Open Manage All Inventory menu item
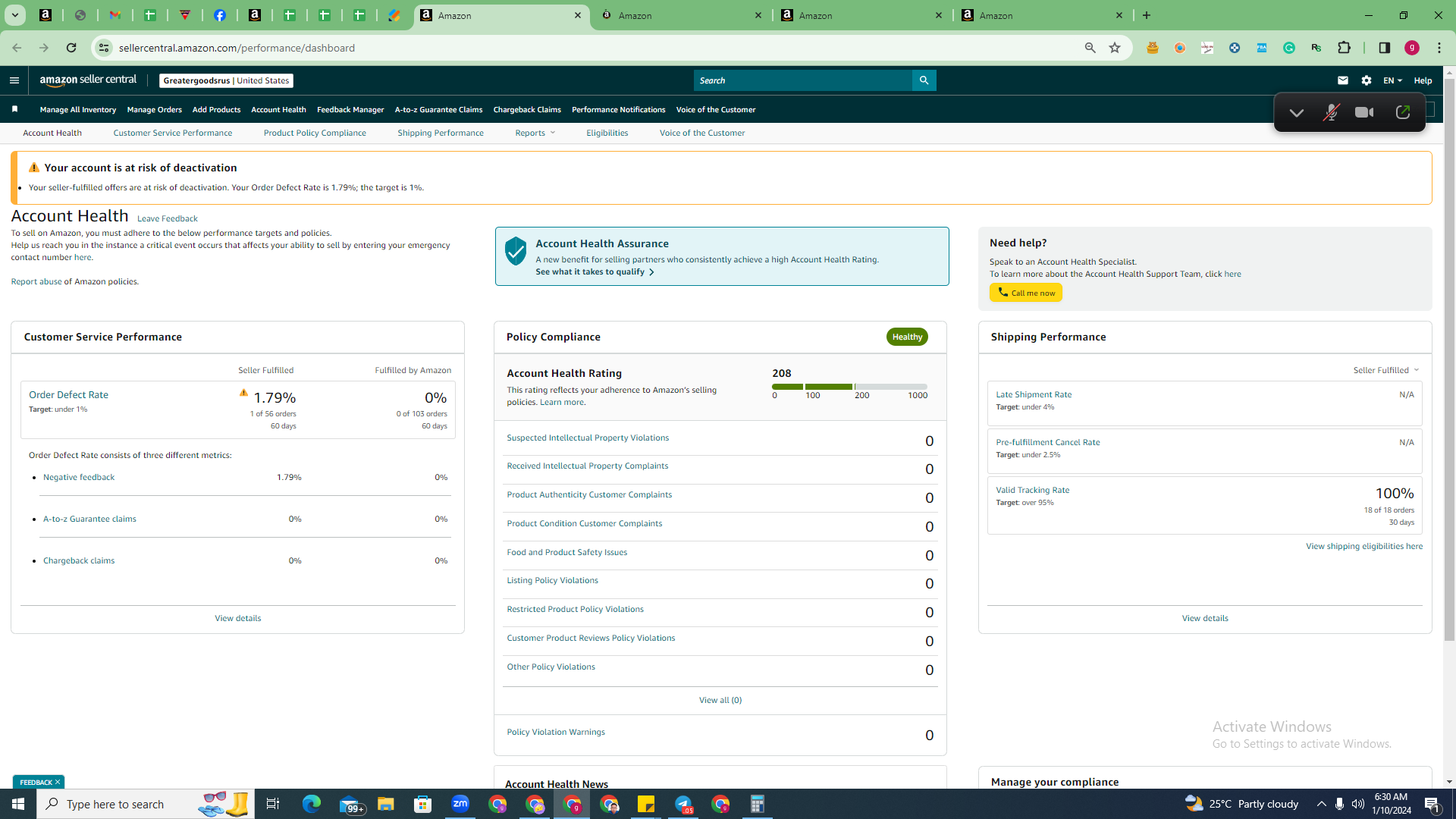1456x819 pixels. point(78,109)
